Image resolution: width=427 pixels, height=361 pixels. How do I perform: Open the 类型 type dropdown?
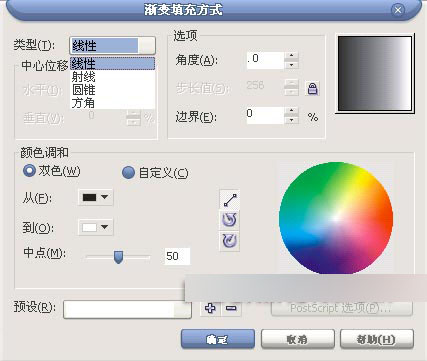pos(113,45)
